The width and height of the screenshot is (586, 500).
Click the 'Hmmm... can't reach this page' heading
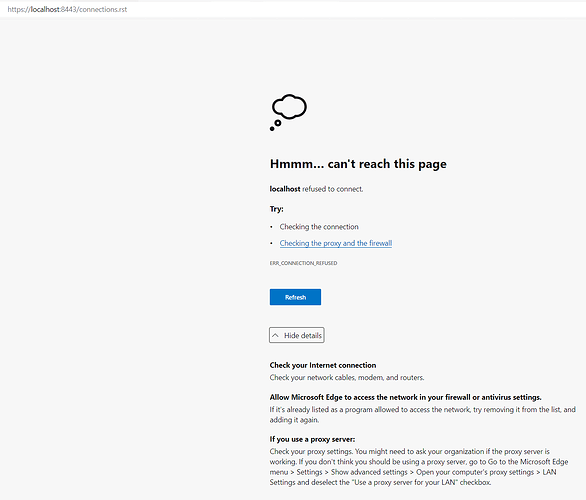(358, 164)
